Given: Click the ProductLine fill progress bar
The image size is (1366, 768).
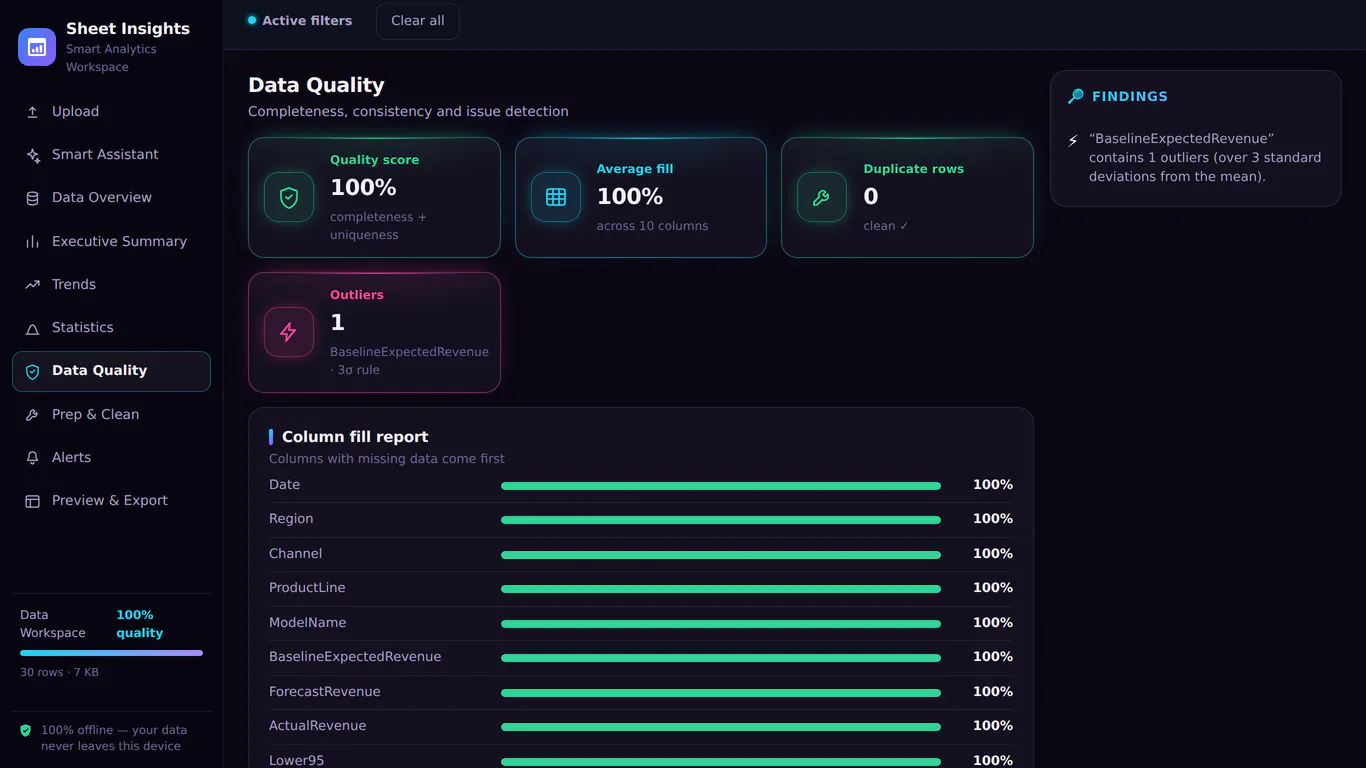Looking at the screenshot, I should coord(721,589).
